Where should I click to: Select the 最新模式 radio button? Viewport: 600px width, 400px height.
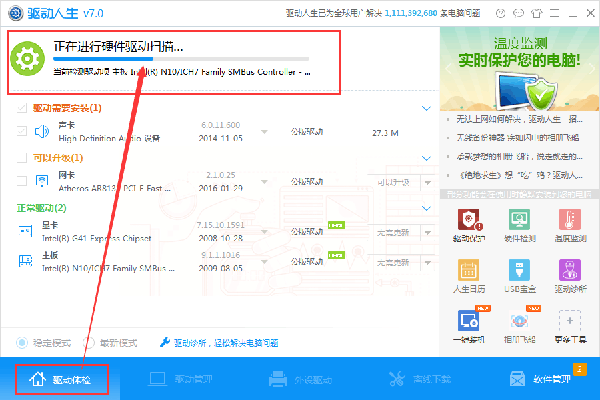pyautogui.click(x=89, y=343)
